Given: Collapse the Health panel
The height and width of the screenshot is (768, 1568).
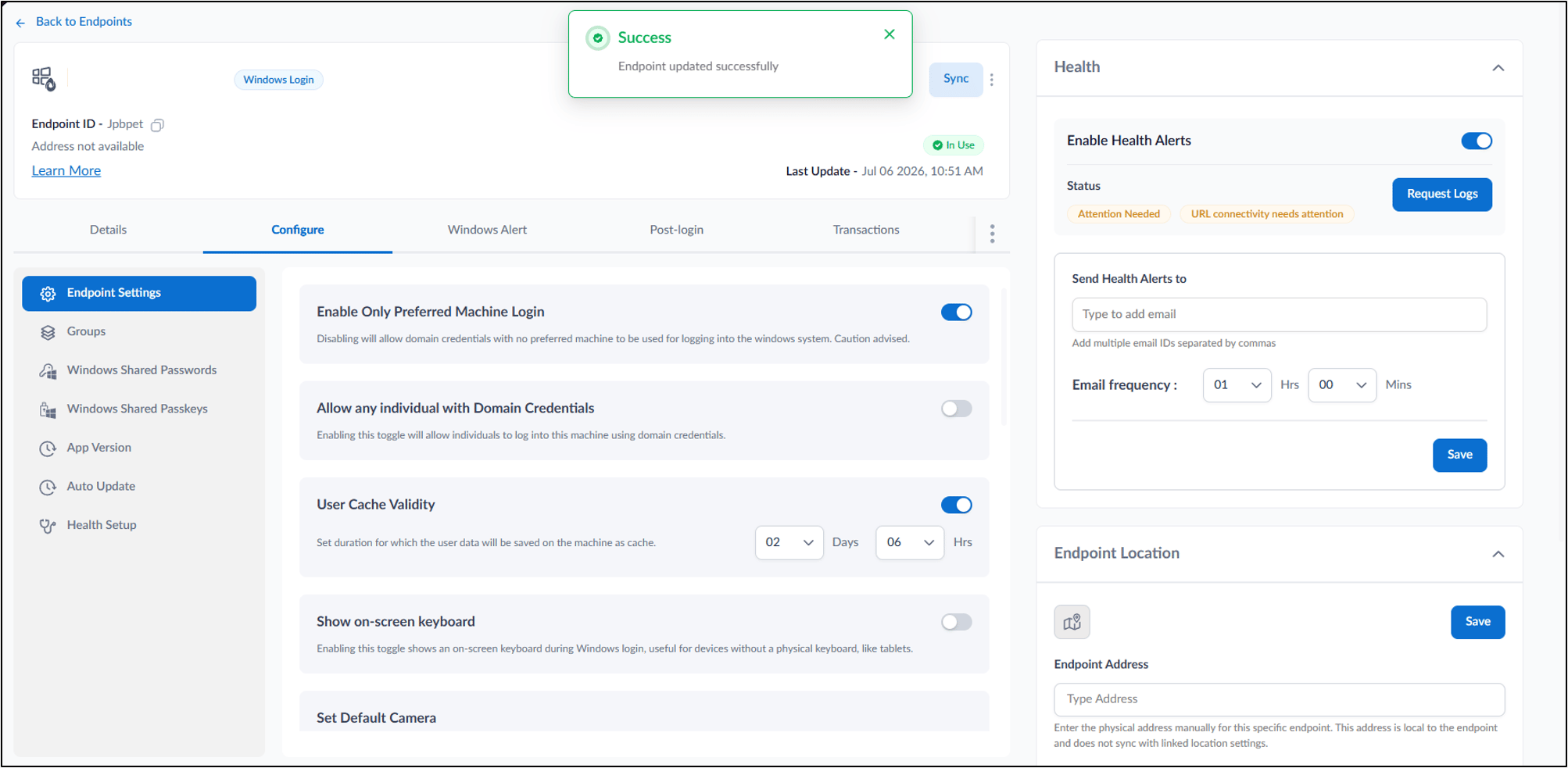Looking at the screenshot, I should 1498,68.
